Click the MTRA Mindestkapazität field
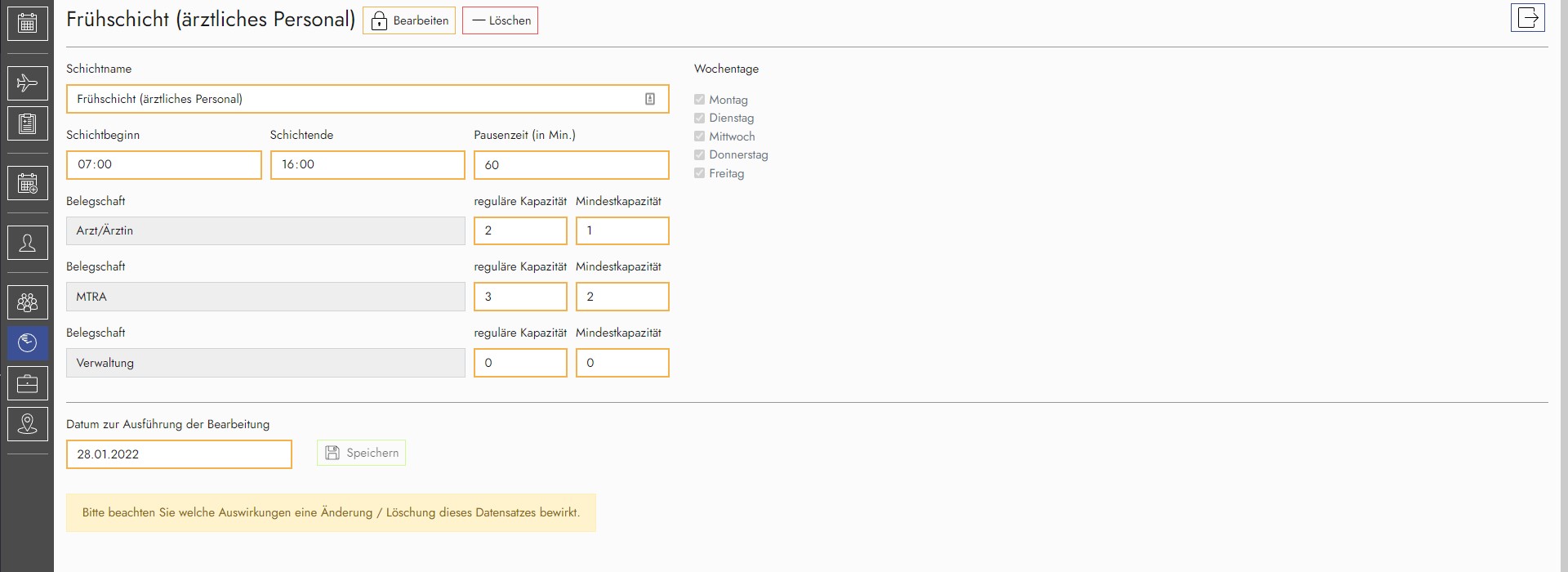 621,297
